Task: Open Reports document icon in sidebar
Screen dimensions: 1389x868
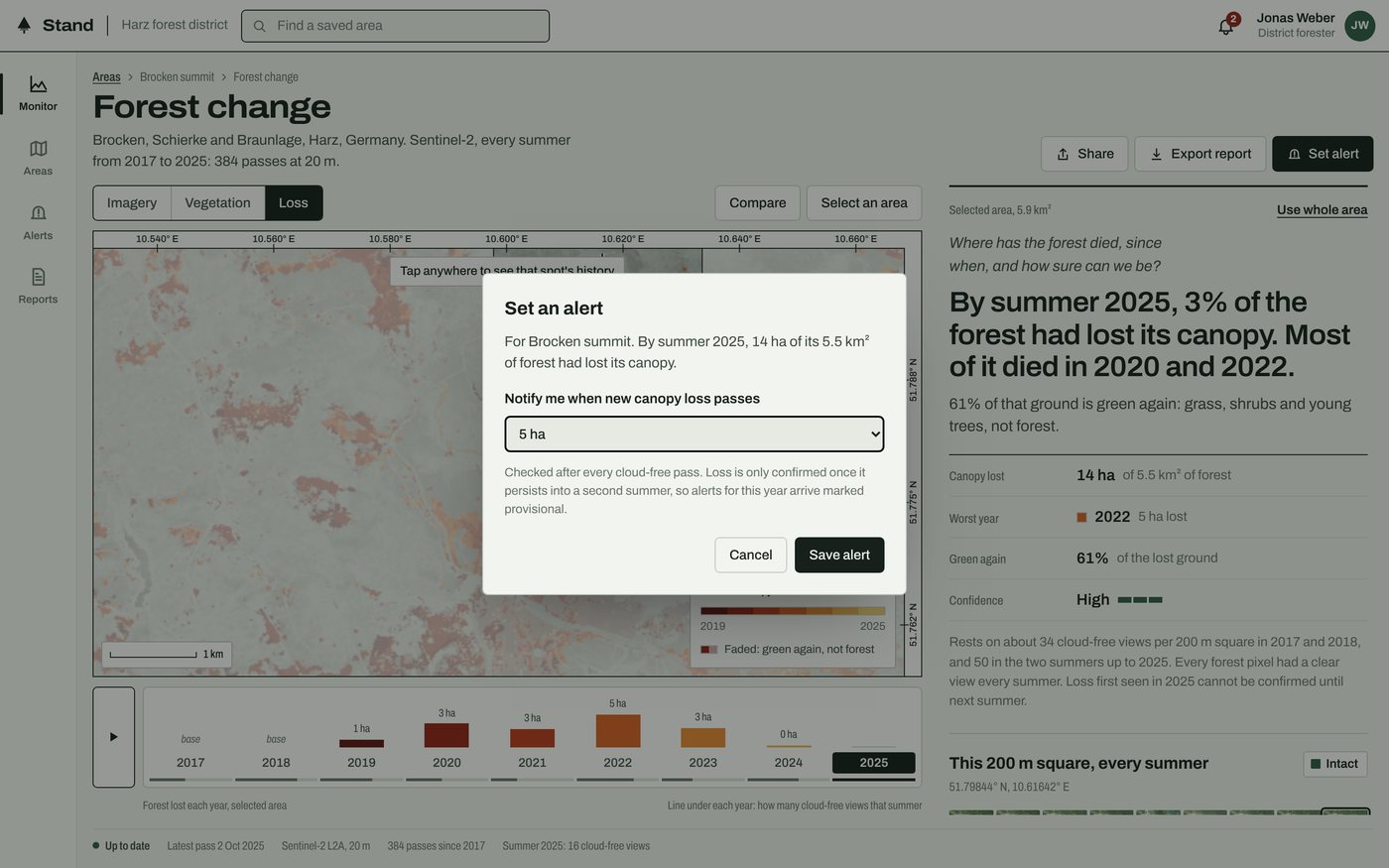Action: click(38, 277)
